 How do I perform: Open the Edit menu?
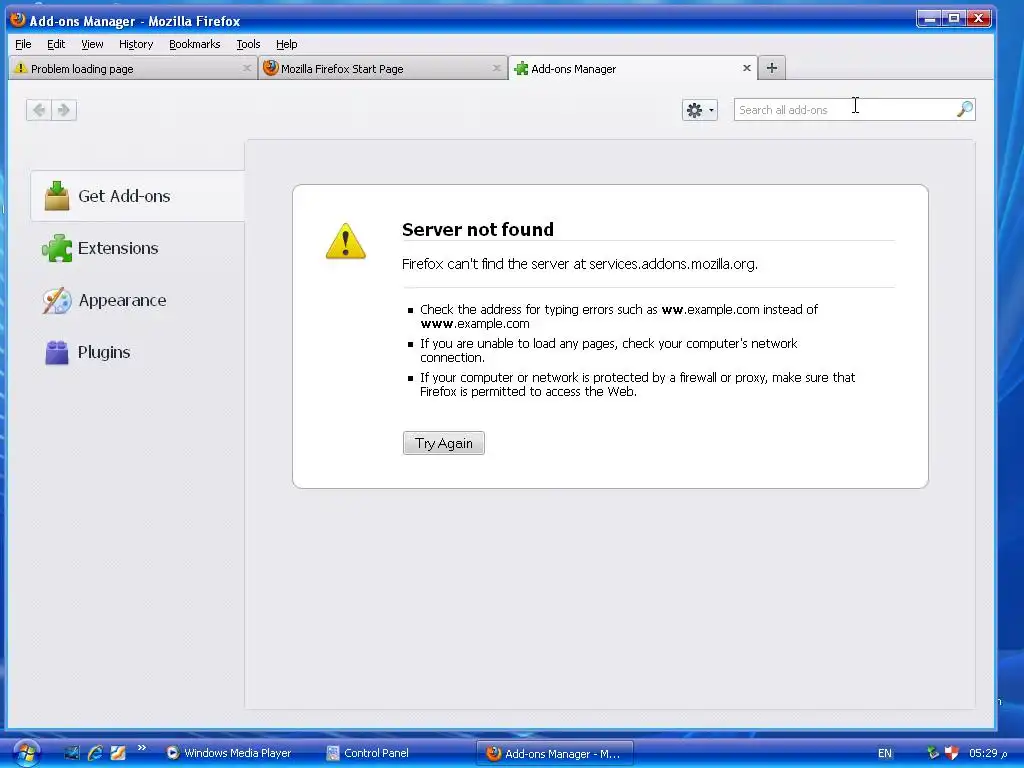click(56, 44)
